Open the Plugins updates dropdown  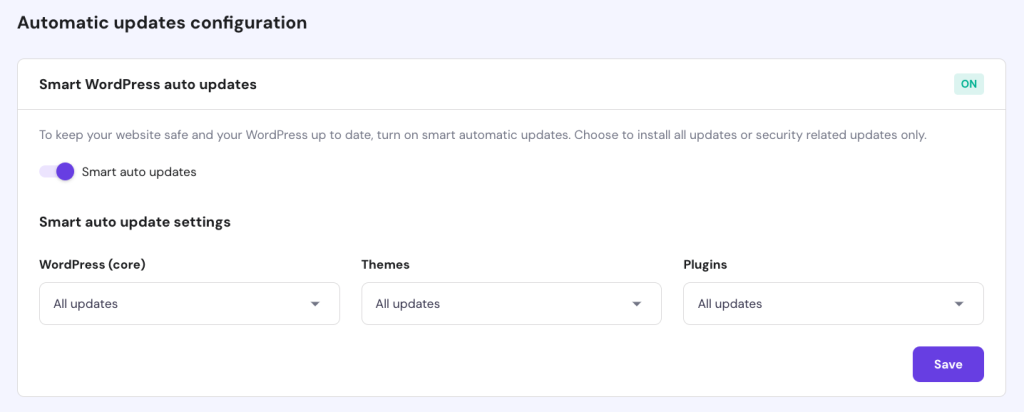(833, 304)
